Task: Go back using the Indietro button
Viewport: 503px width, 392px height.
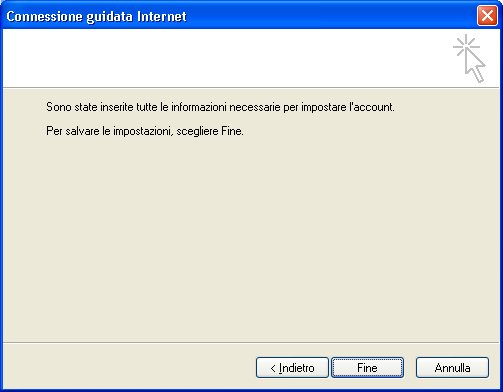Action: coord(292,368)
